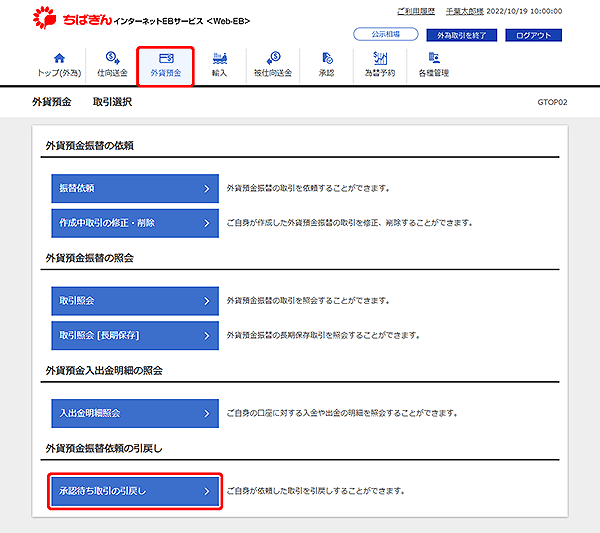Click the 取引選択 page title
This screenshot has width=600, height=533.
(112, 102)
